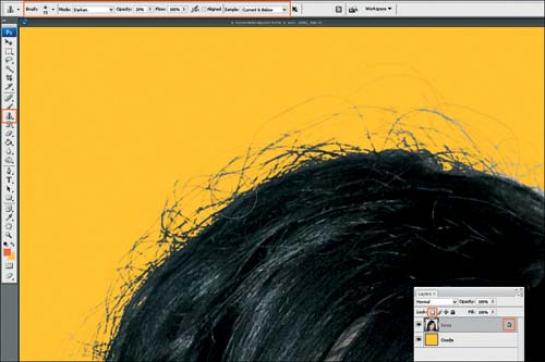
Task: Open the Sample dropdown in options bar
Action: coord(264,10)
